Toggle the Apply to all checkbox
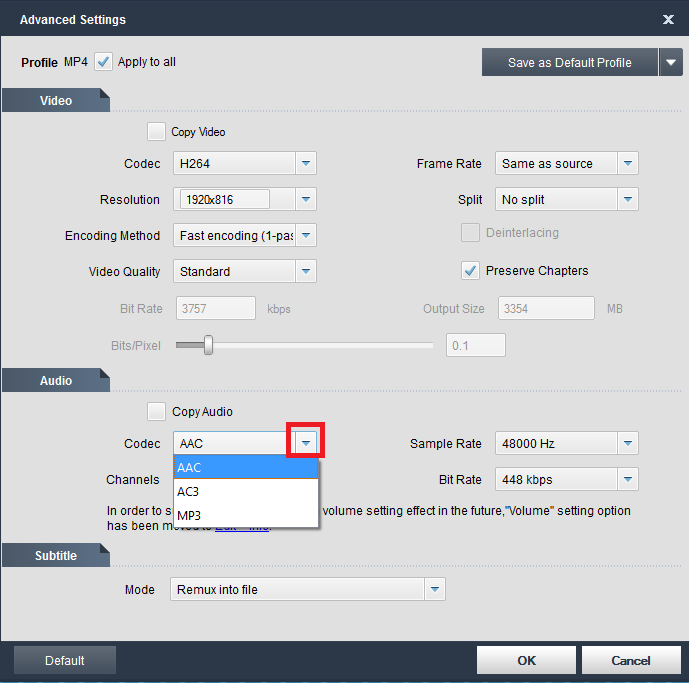The width and height of the screenshot is (689, 683). click(x=104, y=62)
